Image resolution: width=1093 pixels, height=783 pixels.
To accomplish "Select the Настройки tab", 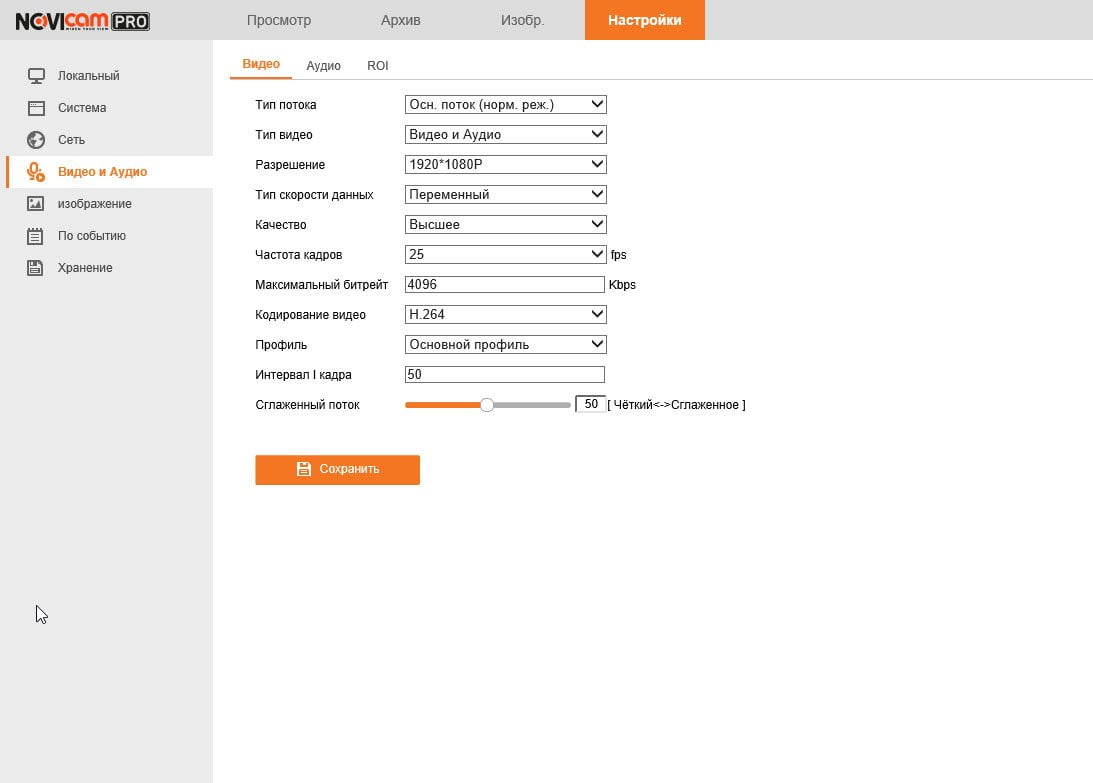I will point(645,20).
